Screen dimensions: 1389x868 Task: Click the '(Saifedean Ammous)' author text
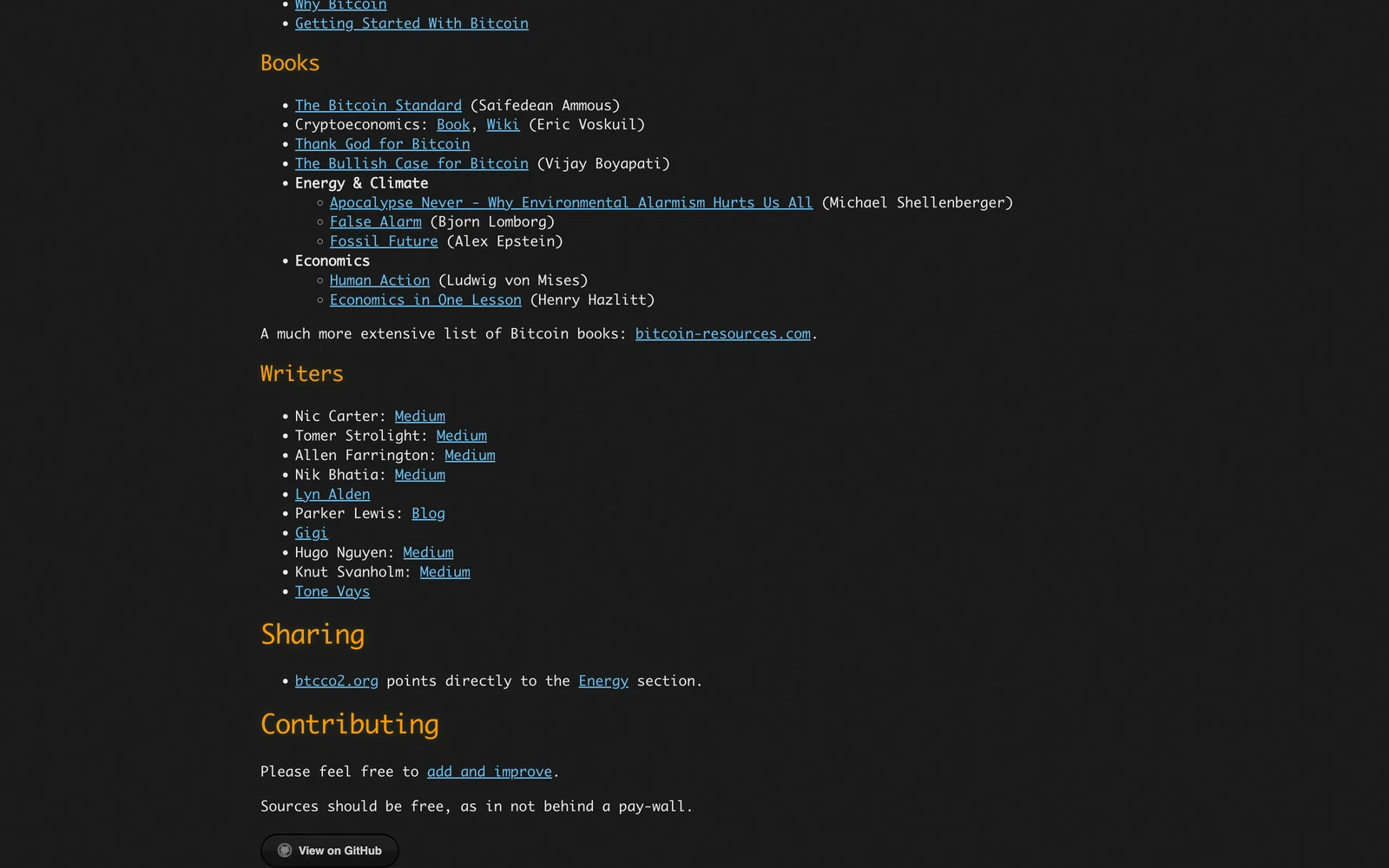(x=545, y=105)
